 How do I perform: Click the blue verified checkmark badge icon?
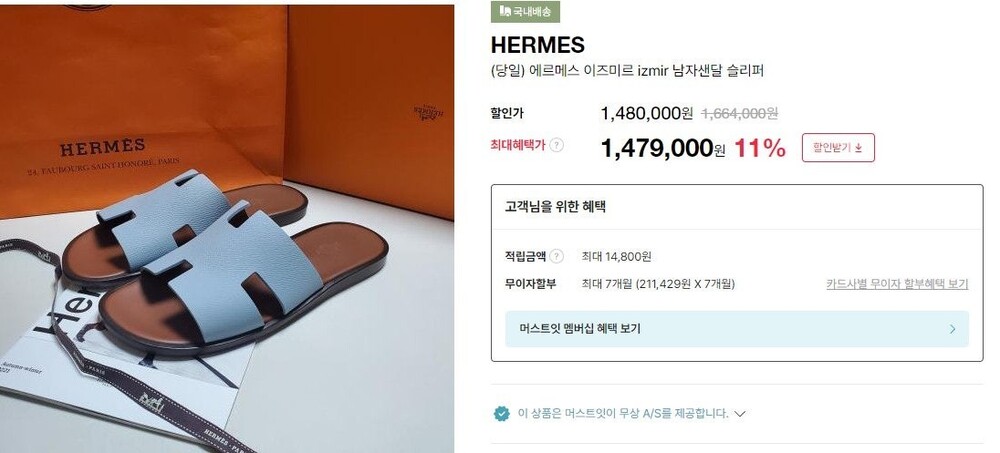pos(502,413)
